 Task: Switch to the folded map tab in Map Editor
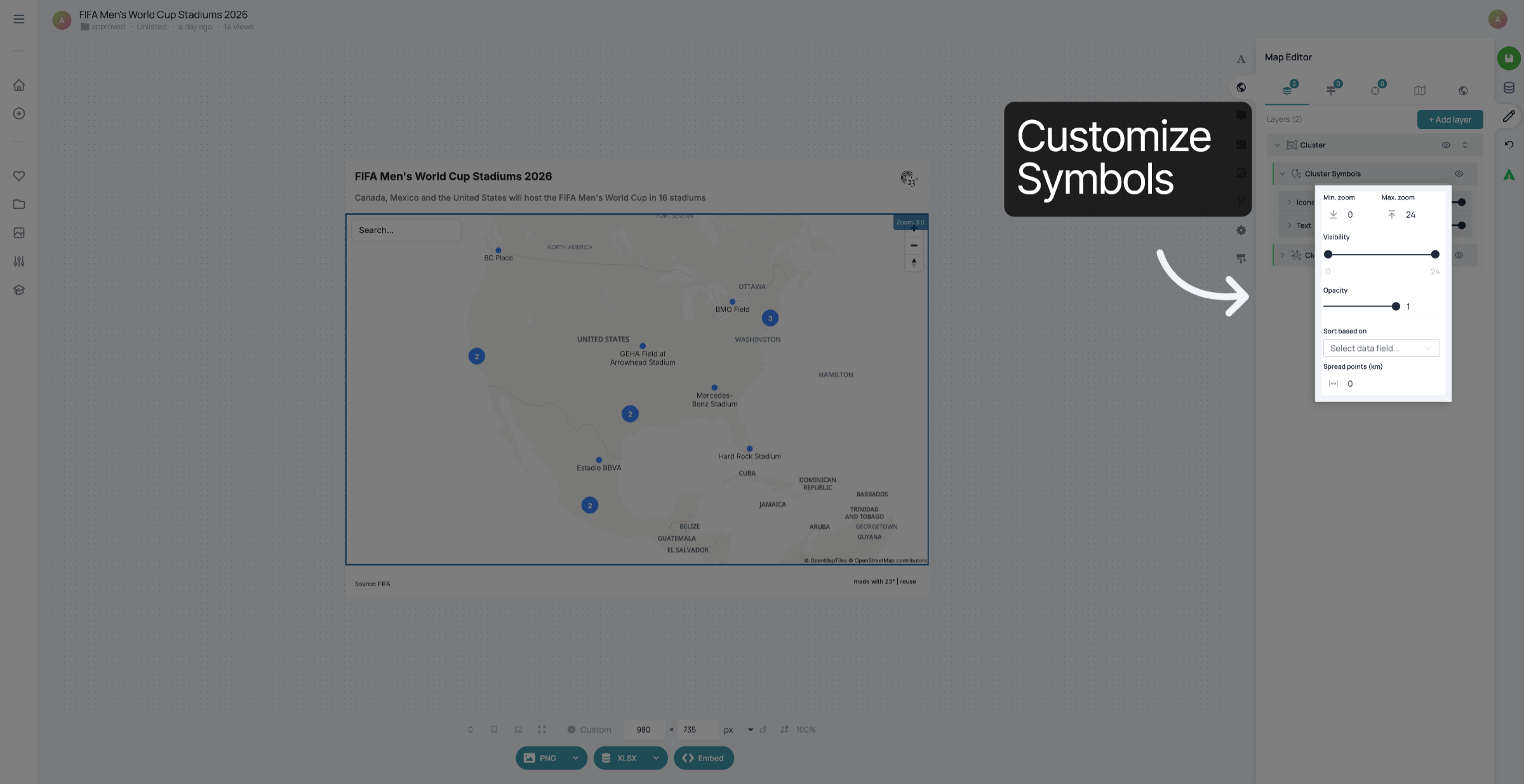pyautogui.click(x=1420, y=91)
